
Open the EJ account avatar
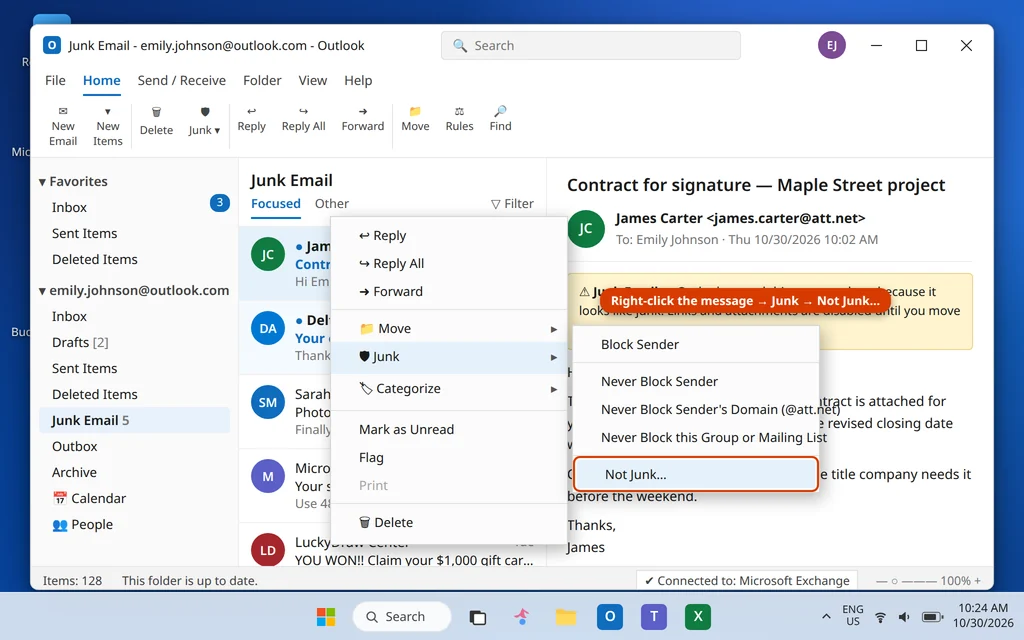pyautogui.click(x=831, y=45)
